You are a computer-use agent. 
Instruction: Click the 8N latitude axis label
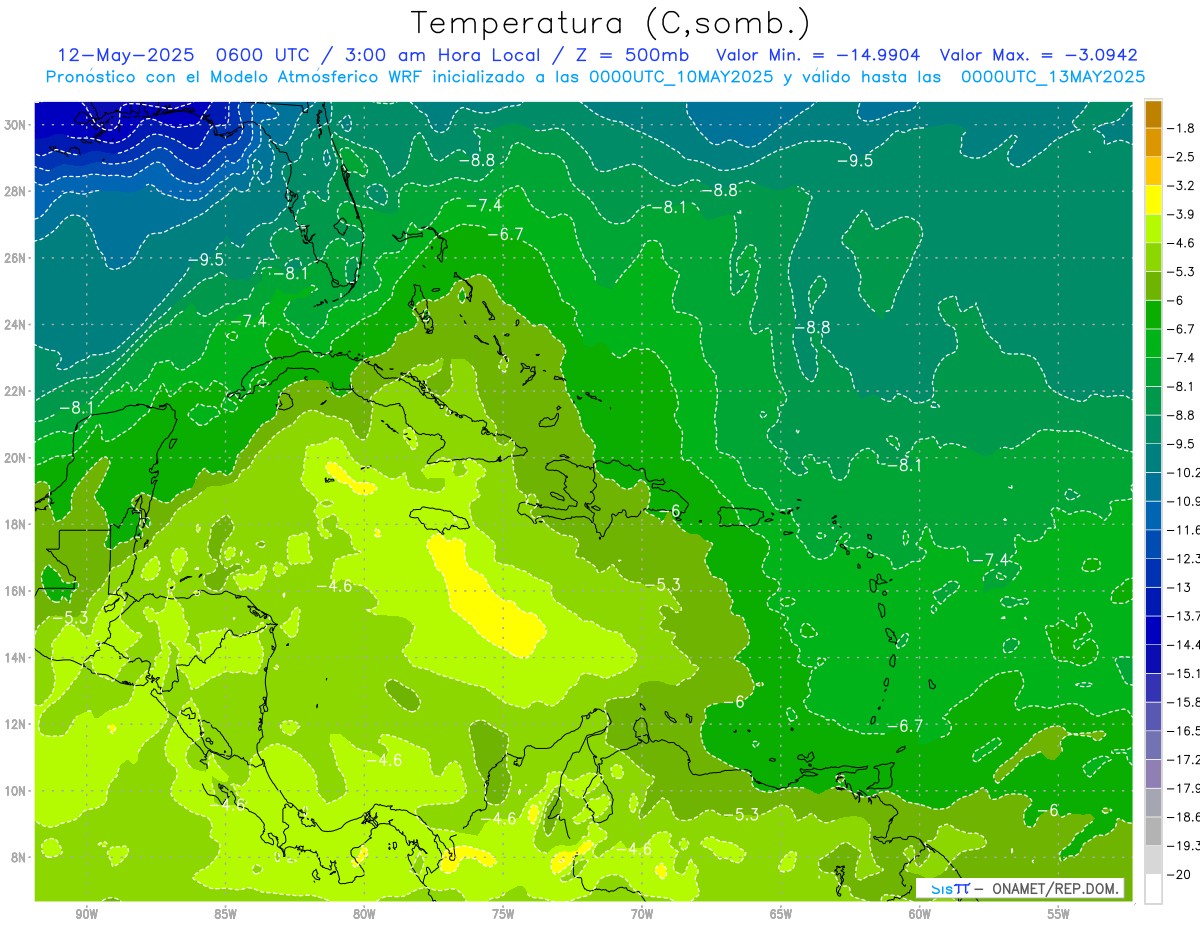point(20,857)
